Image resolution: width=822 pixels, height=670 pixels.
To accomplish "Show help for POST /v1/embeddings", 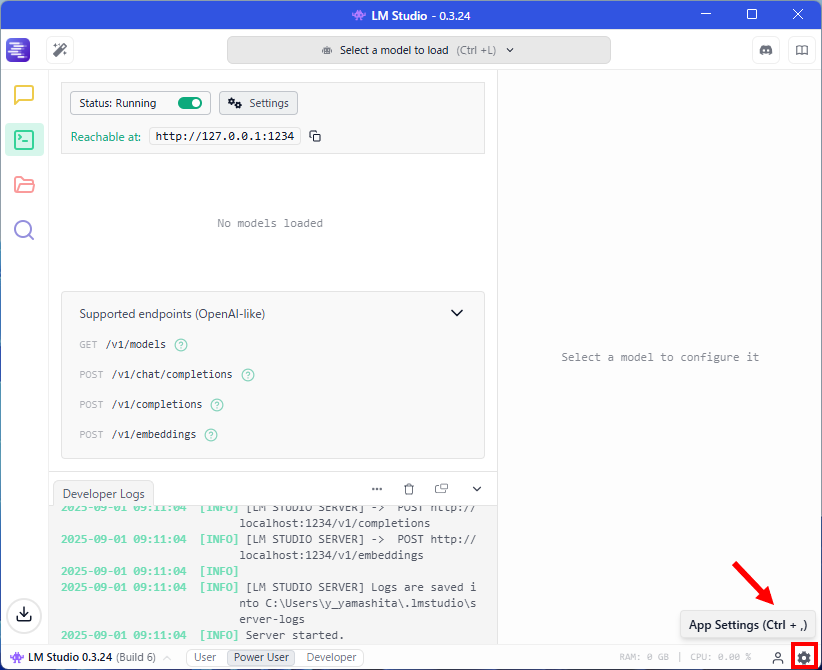I will [x=211, y=435].
